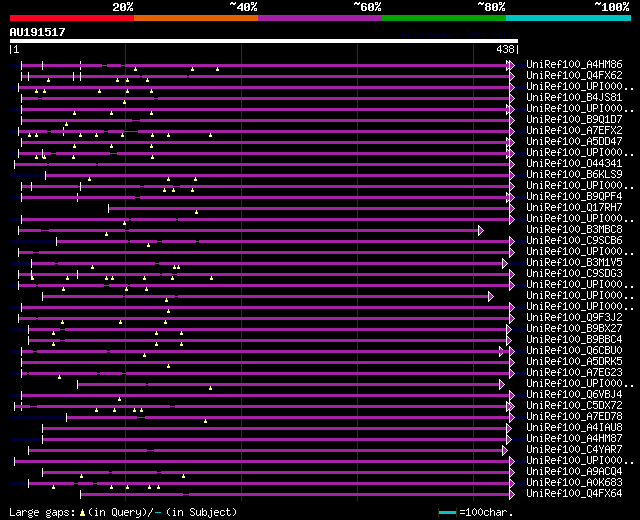
Task: Click the green ~80% identity legend segment
Action: (444, 18)
